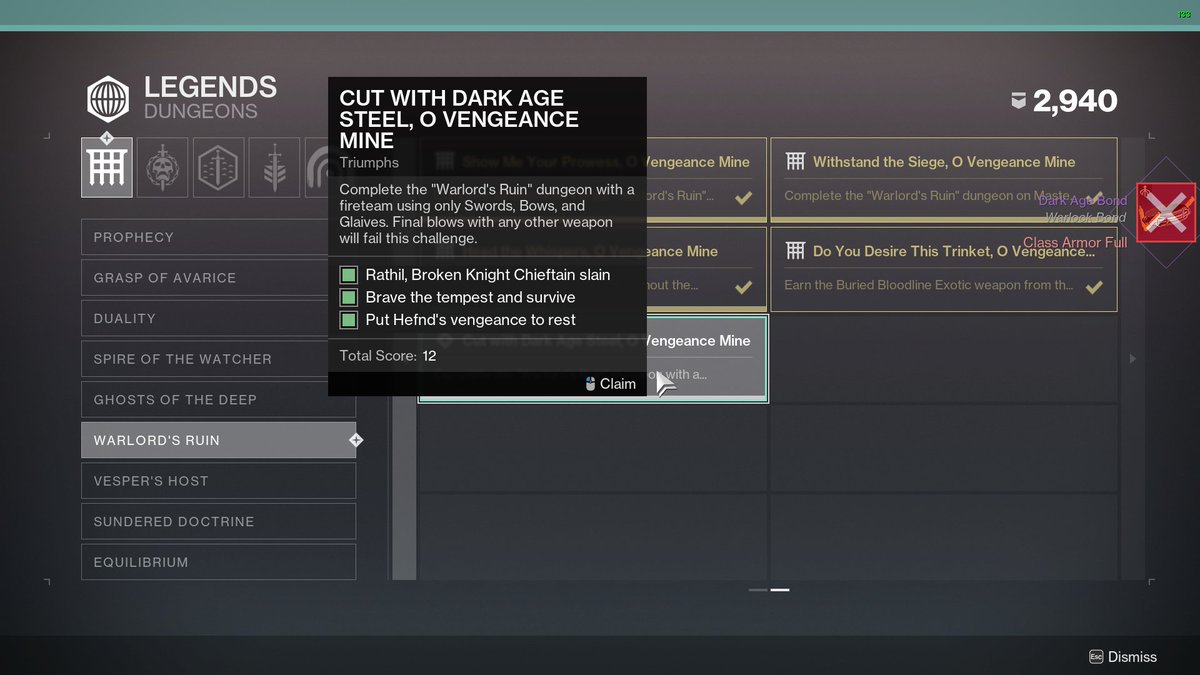Click gate icon on Withstand the Siege card
This screenshot has height=675, width=1200.
[x=795, y=161]
